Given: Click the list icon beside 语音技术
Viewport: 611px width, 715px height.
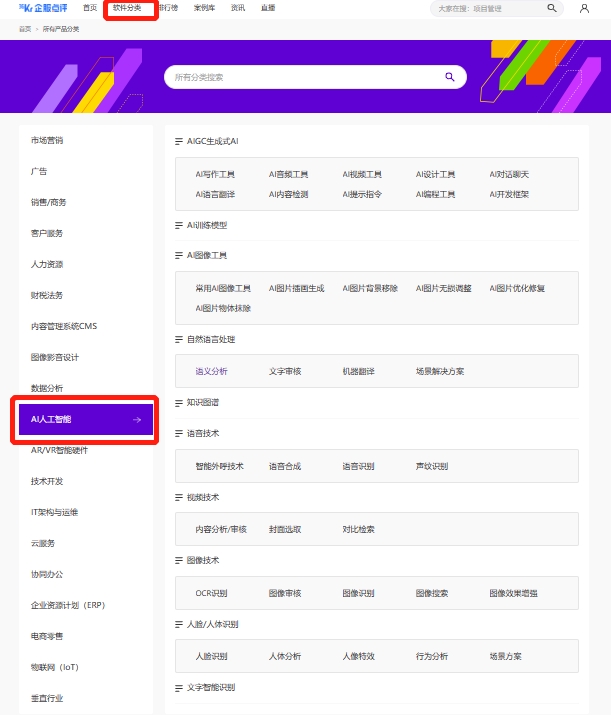Looking at the screenshot, I should pos(179,434).
